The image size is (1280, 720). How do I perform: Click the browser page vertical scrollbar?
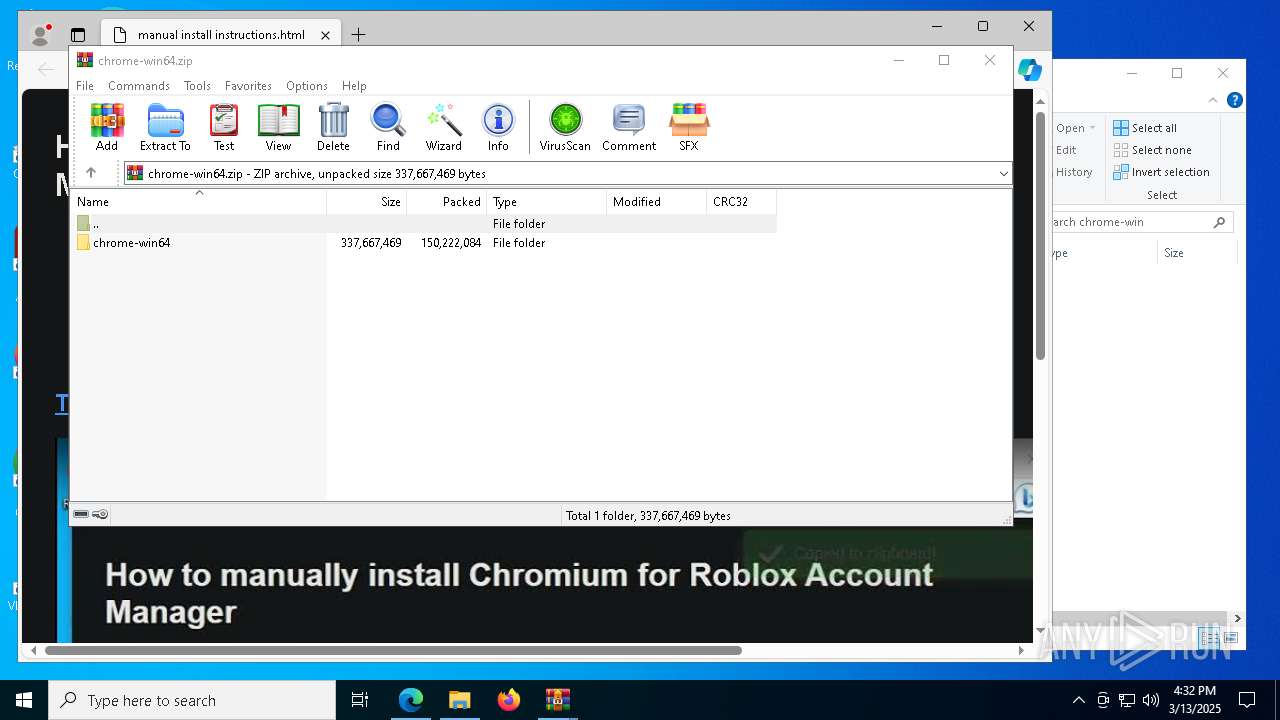coord(1040,236)
